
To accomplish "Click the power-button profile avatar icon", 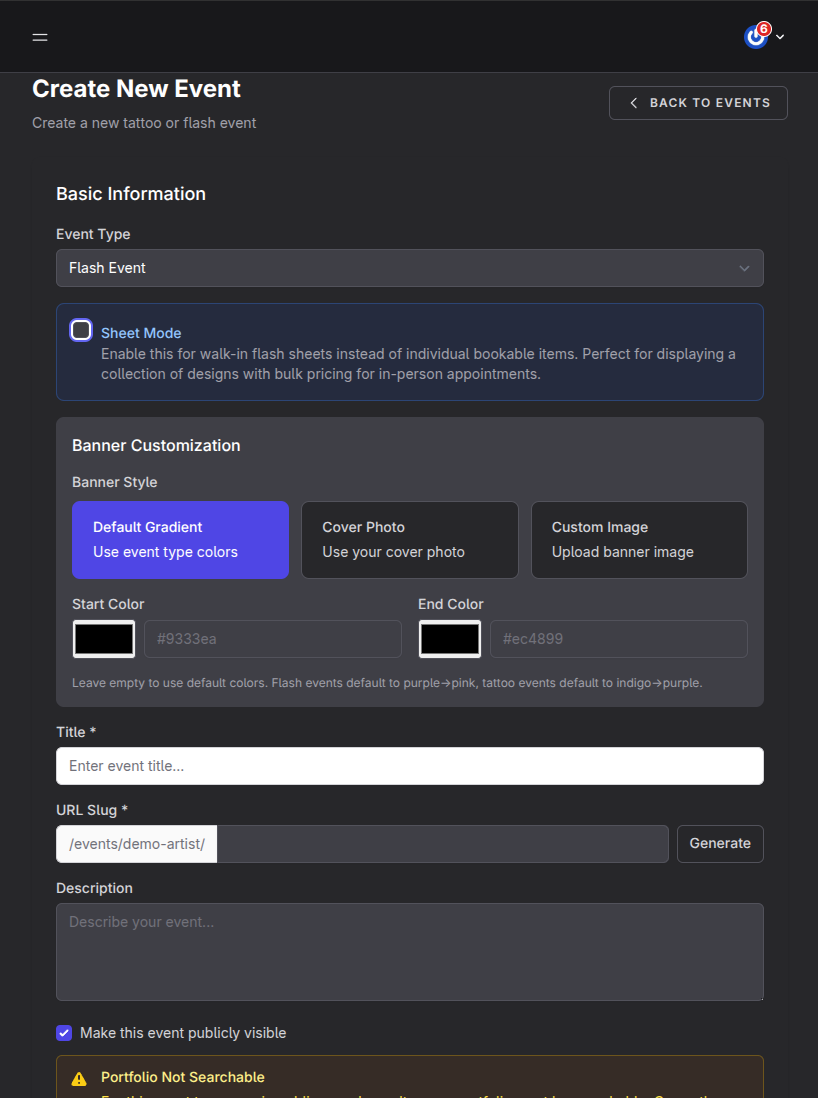I will coord(755,36).
